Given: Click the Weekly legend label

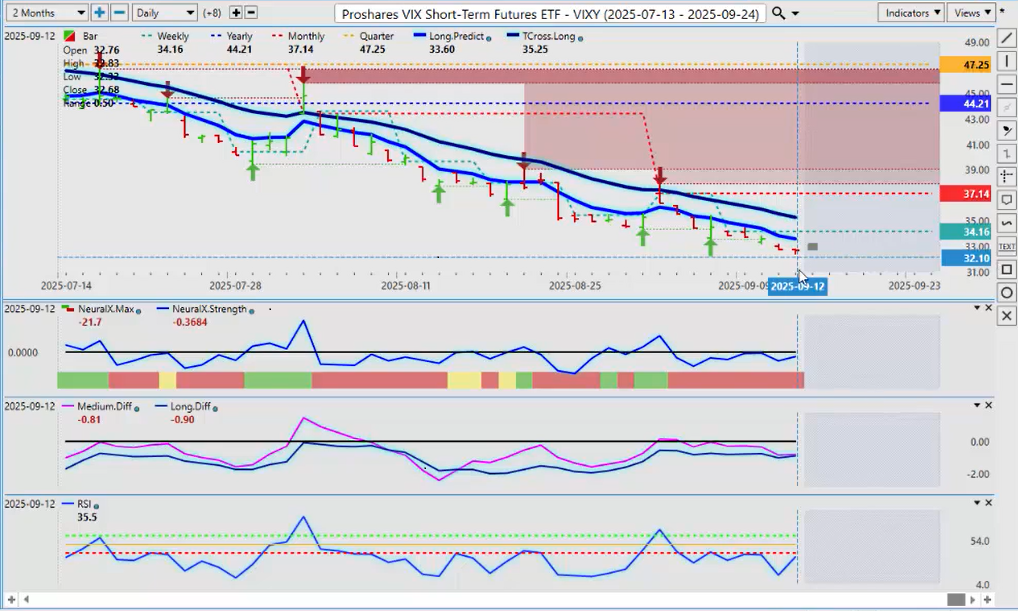Looking at the screenshot, I should (173, 36).
